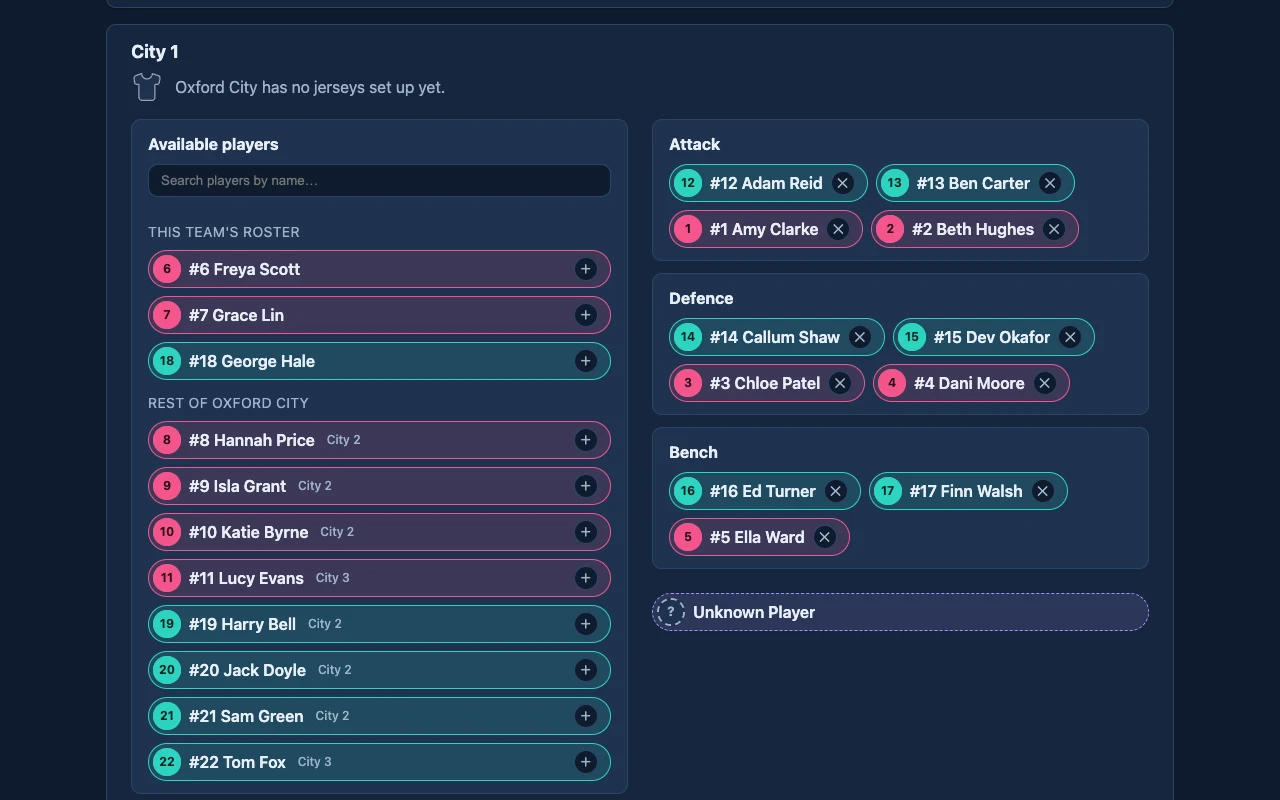This screenshot has height=800, width=1280.
Task: Click the City 2 tag beside Isla Grant
Action: [315, 486]
